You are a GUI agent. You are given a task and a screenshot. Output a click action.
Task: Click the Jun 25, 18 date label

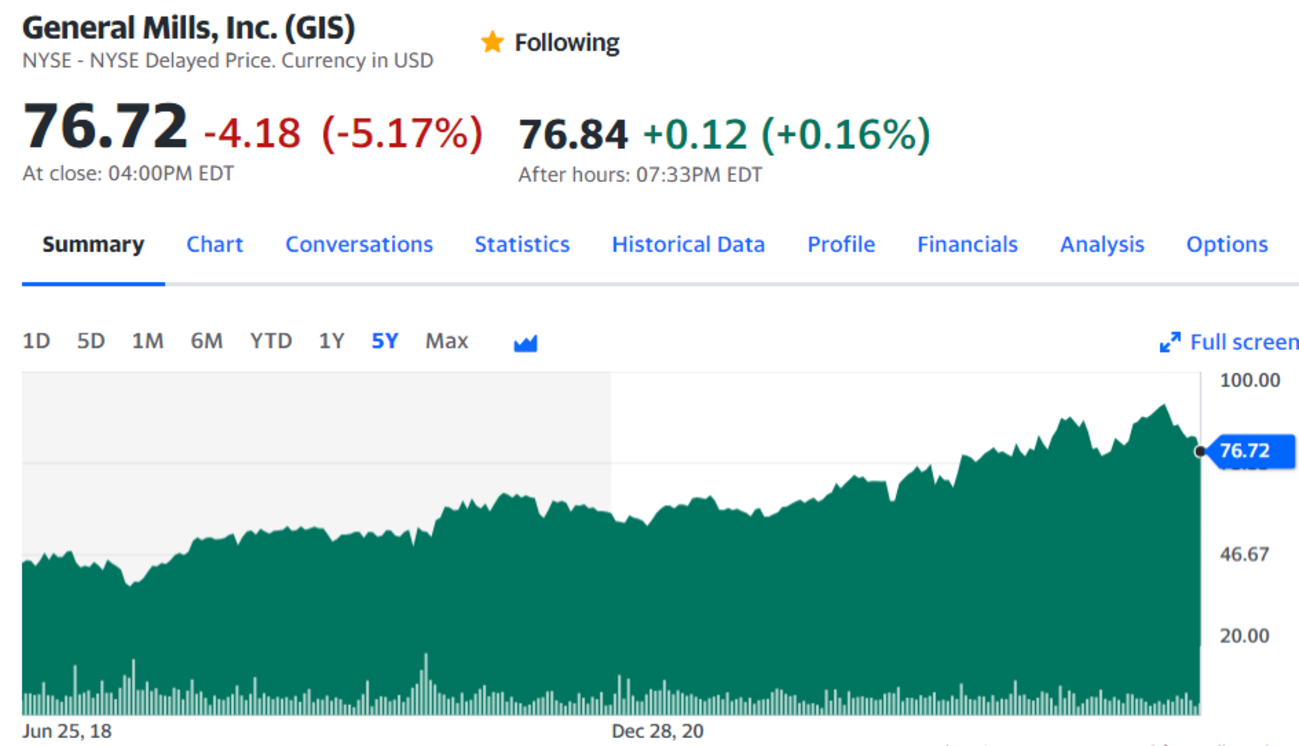pos(67,731)
